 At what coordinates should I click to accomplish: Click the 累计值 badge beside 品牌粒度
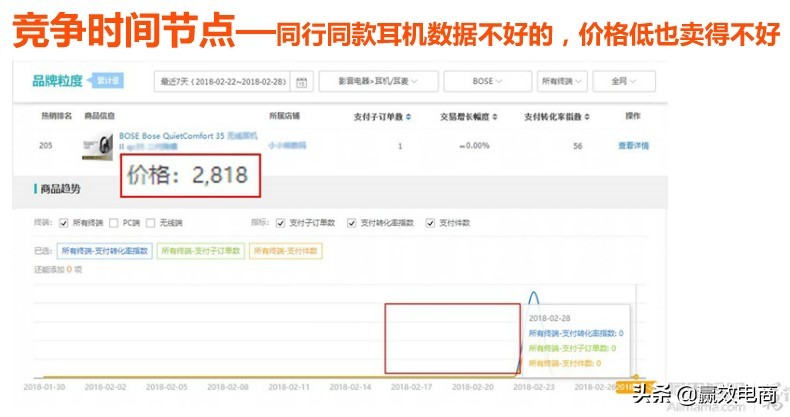(106, 81)
